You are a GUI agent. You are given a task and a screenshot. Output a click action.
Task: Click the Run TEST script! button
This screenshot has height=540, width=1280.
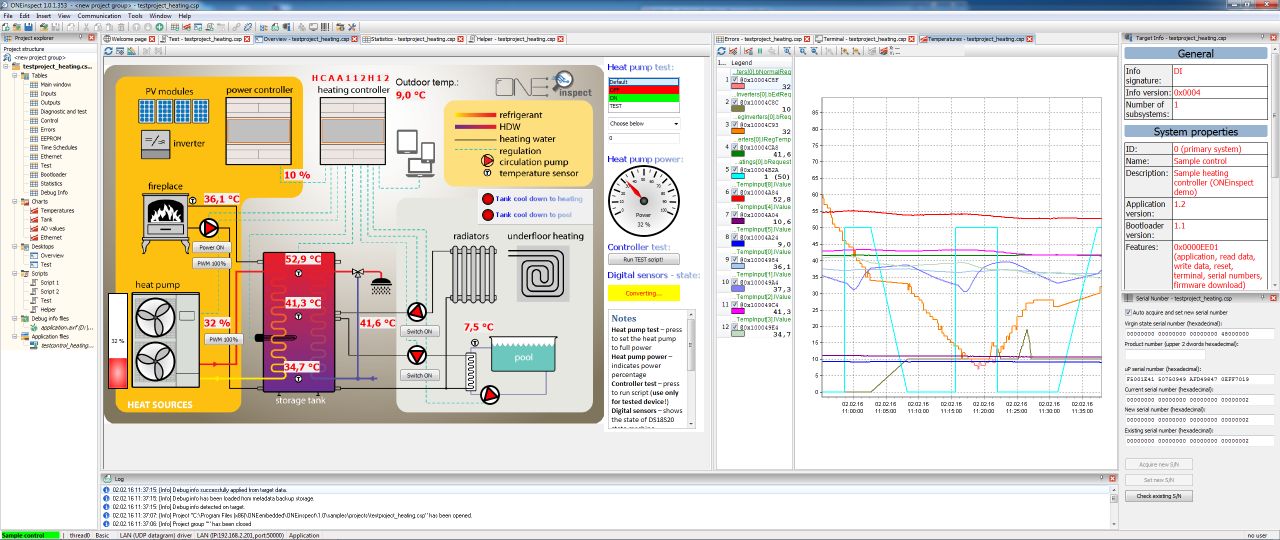click(643, 259)
